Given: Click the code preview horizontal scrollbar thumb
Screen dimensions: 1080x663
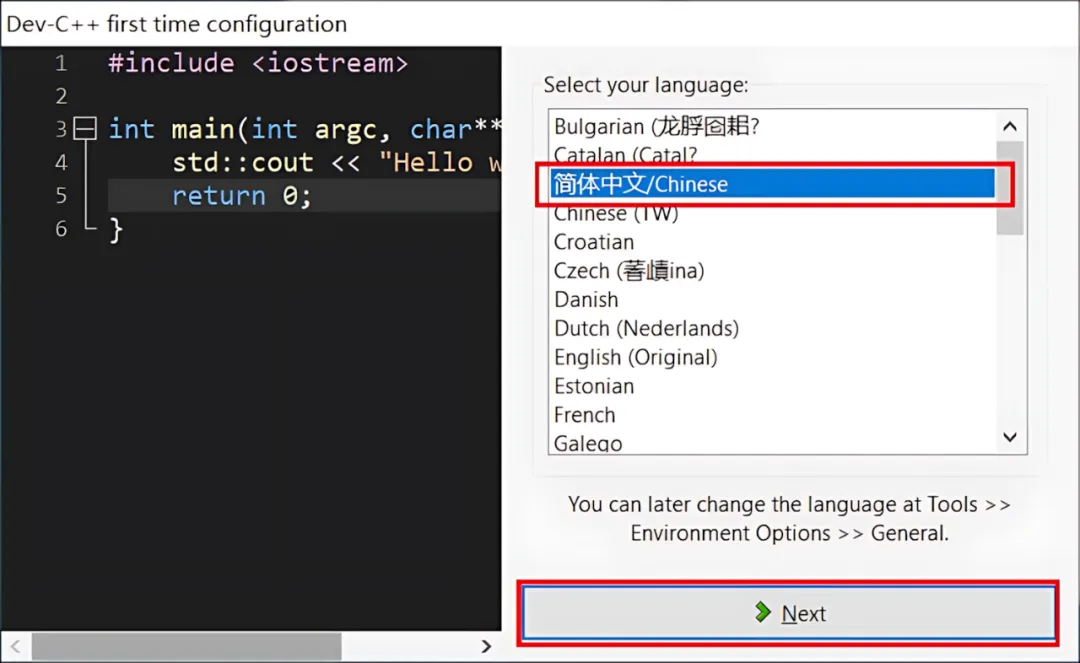Looking at the screenshot, I should [x=187, y=646].
